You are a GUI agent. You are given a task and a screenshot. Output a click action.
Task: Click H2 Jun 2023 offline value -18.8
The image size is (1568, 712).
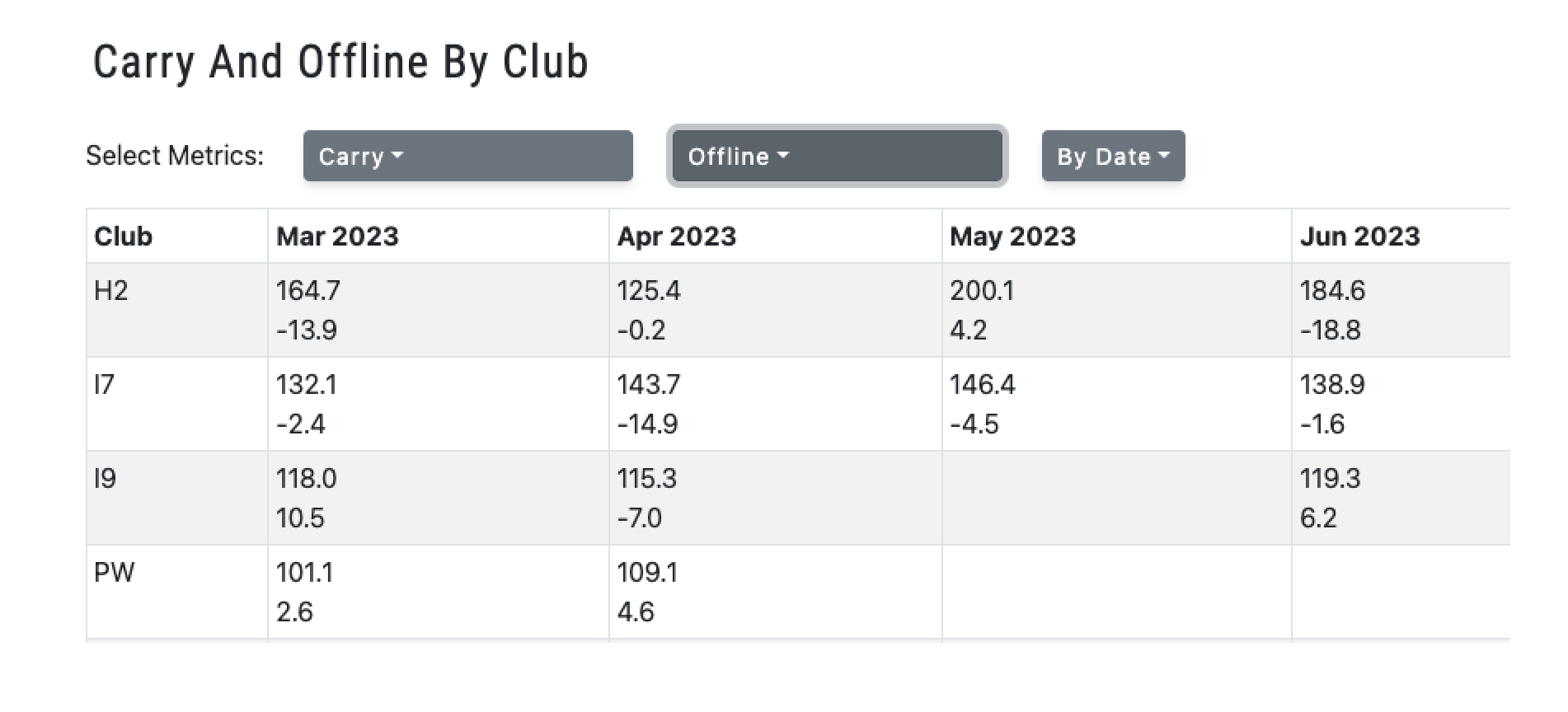1330,330
